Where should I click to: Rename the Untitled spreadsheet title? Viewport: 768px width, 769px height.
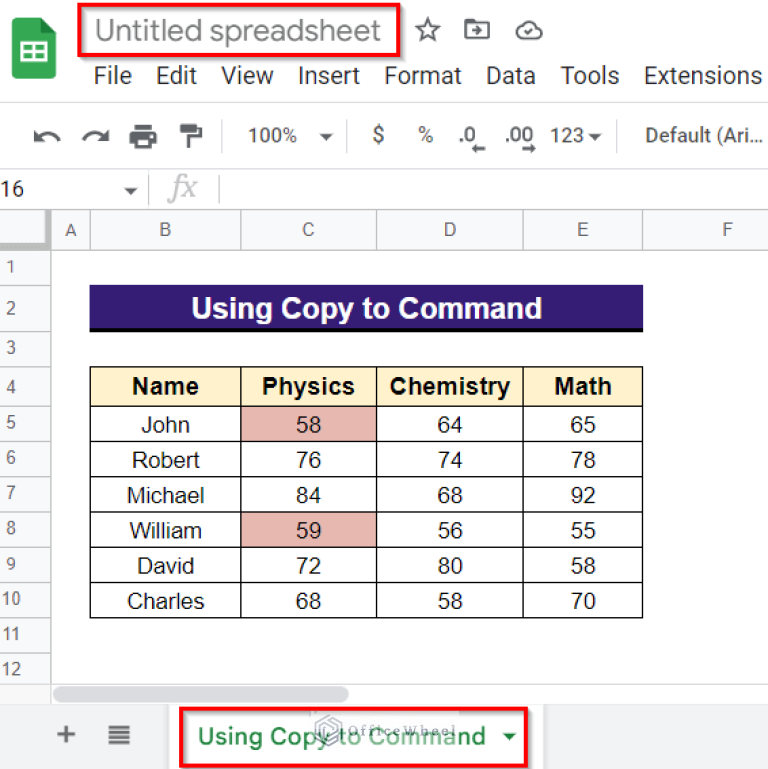238,31
